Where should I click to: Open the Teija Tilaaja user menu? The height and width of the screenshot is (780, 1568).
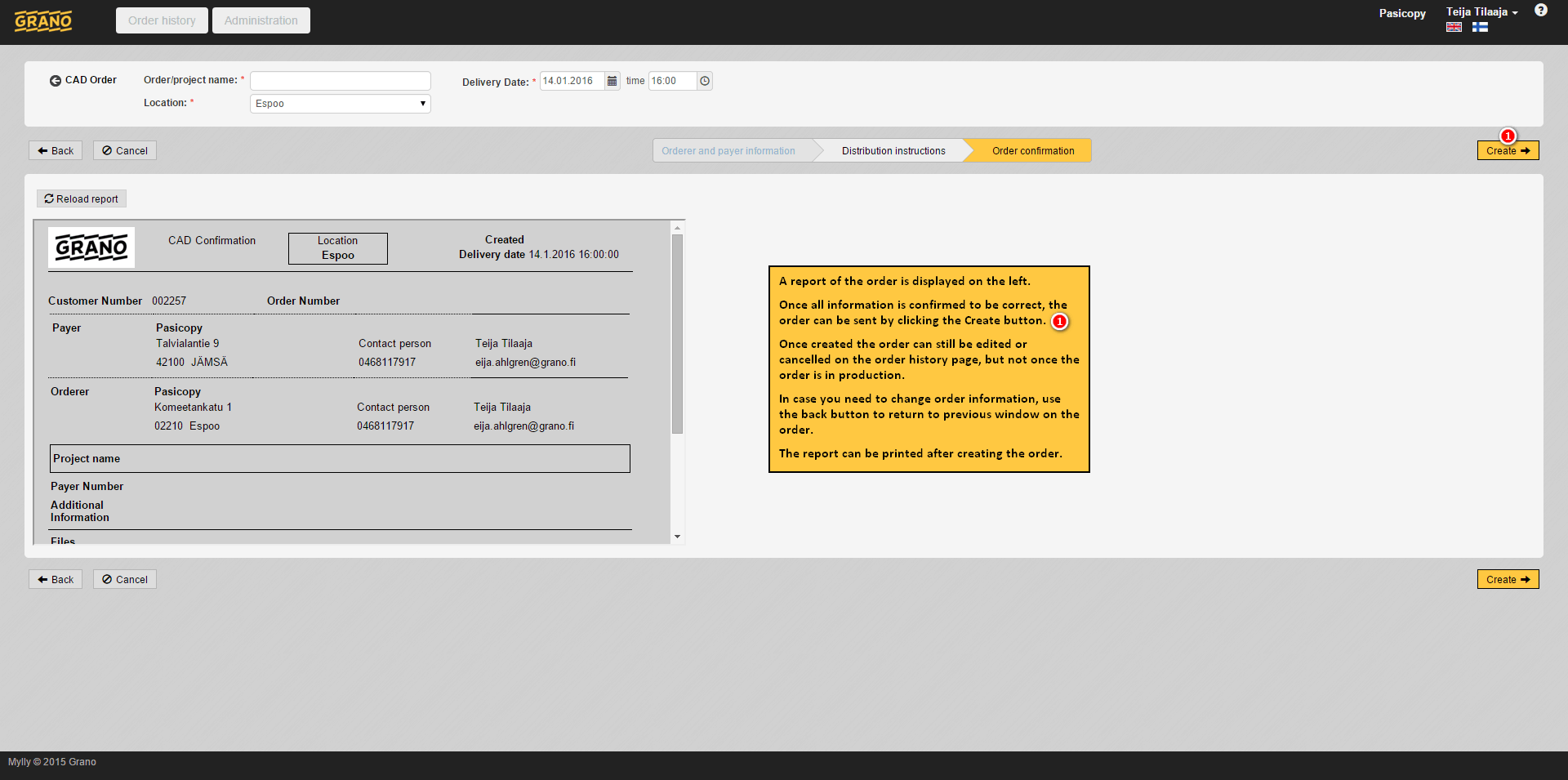coord(1481,12)
